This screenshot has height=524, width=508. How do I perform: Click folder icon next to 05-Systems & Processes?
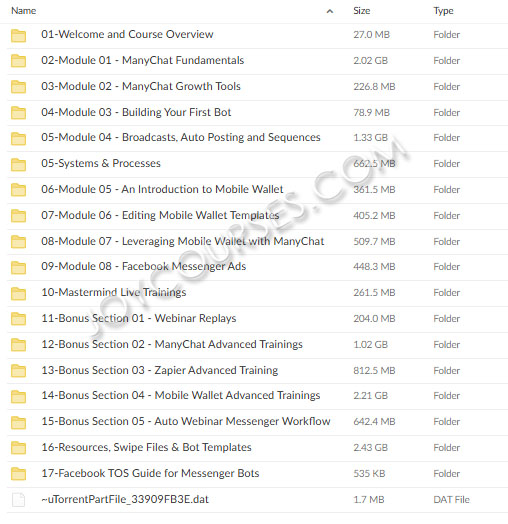point(18,164)
